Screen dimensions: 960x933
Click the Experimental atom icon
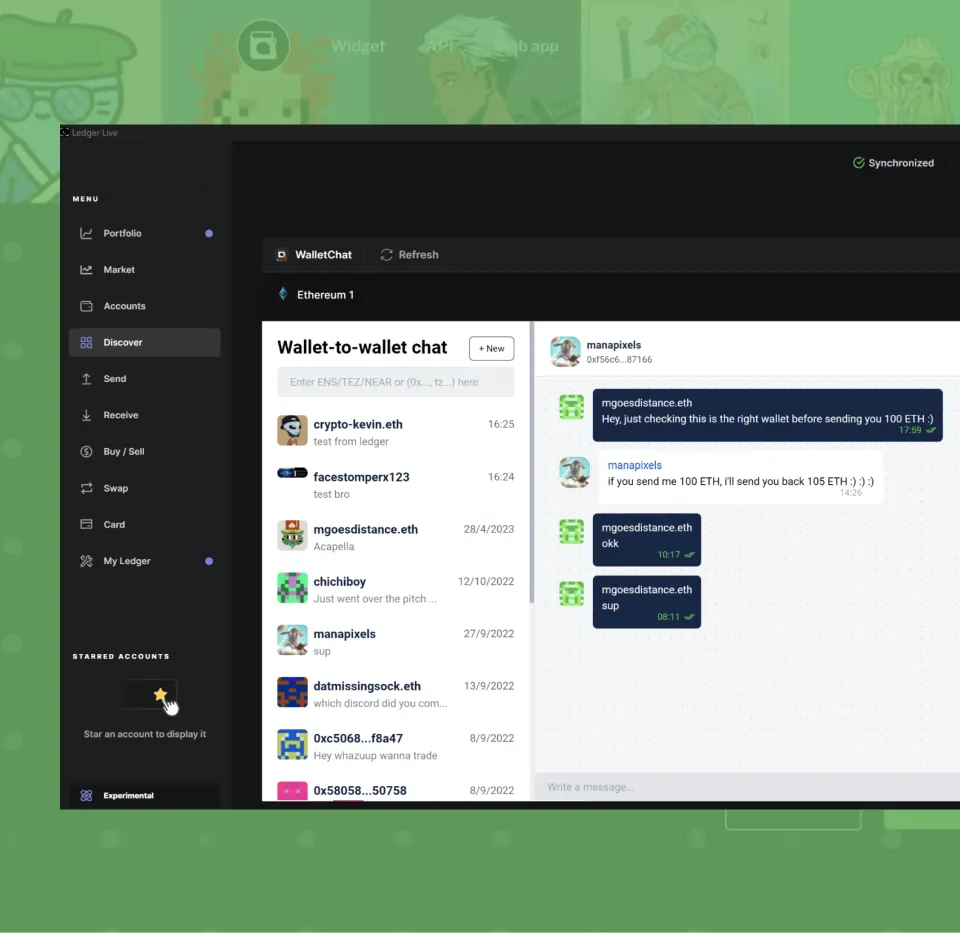86,795
